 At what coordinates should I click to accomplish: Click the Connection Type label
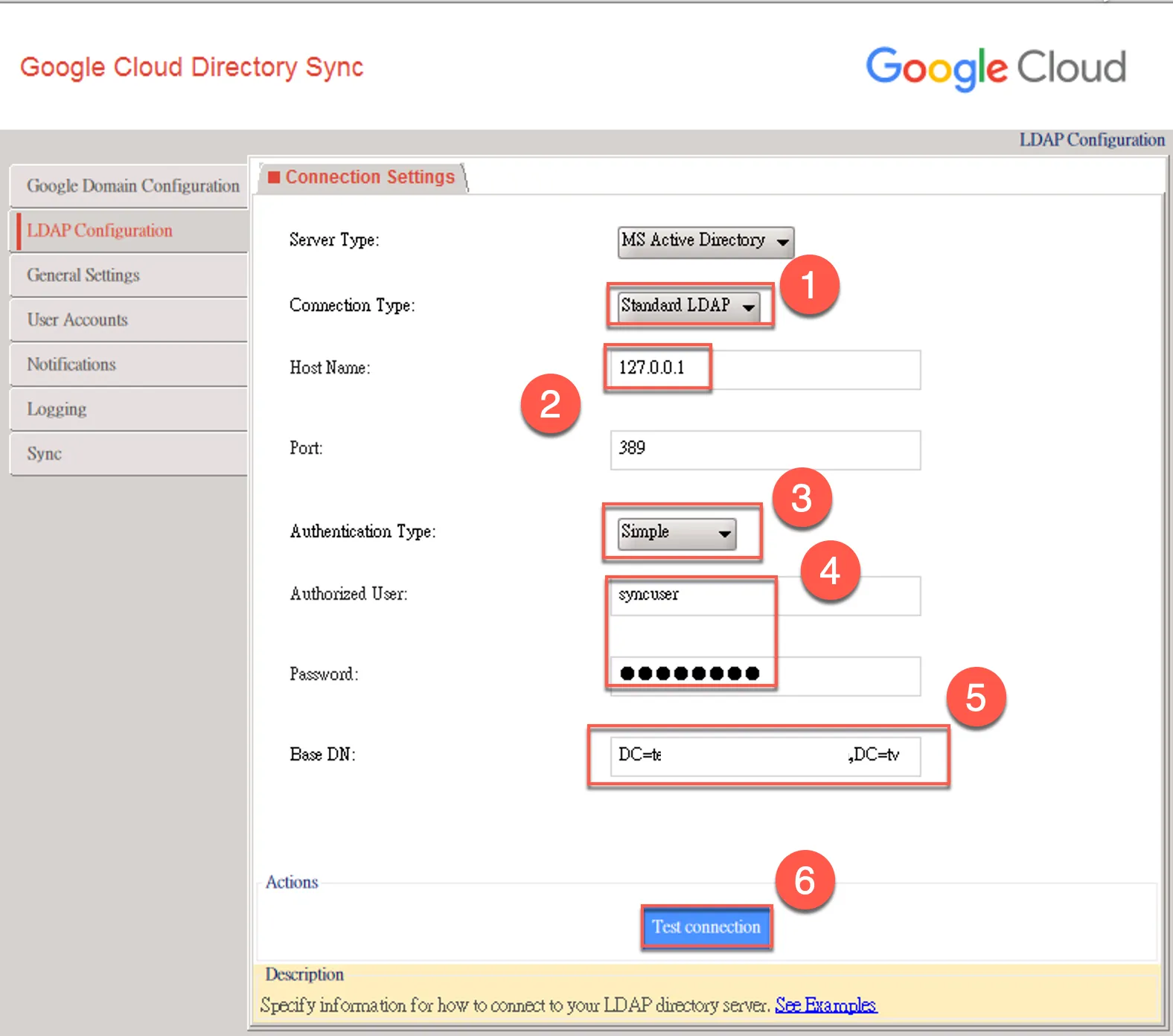[352, 306]
